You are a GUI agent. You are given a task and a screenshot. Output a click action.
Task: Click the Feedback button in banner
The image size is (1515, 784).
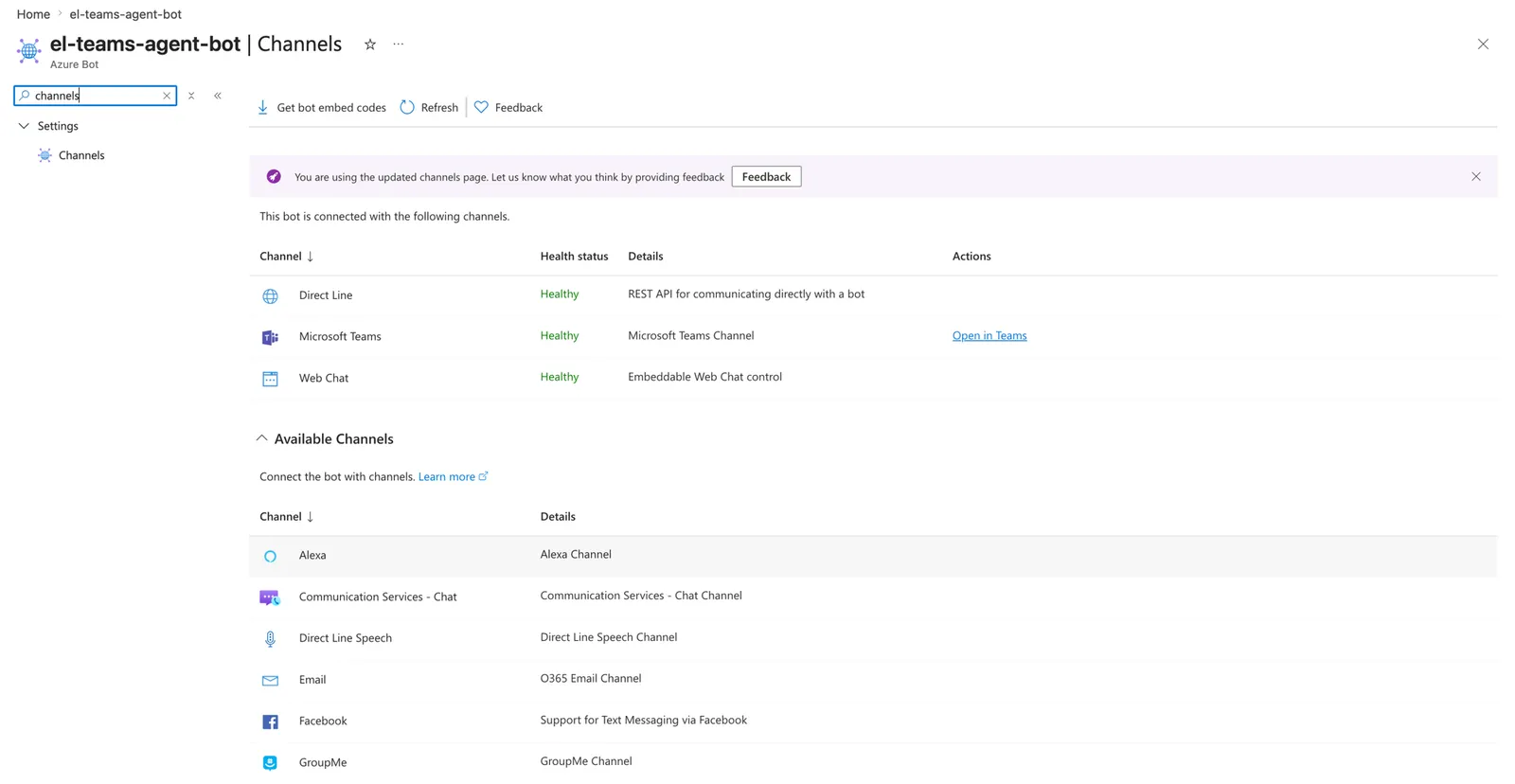(766, 177)
